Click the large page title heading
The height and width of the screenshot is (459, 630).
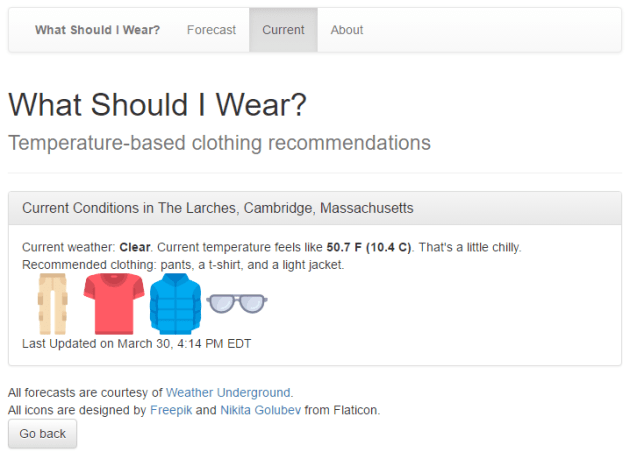click(157, 105)
